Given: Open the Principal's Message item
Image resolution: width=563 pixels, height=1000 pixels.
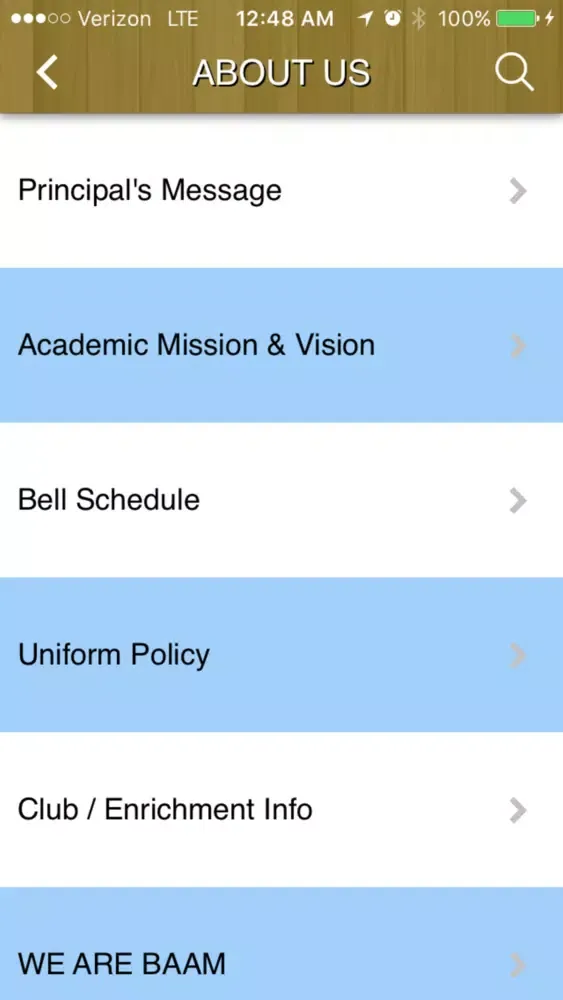Looking at the screenshot, I should (281, 191).
